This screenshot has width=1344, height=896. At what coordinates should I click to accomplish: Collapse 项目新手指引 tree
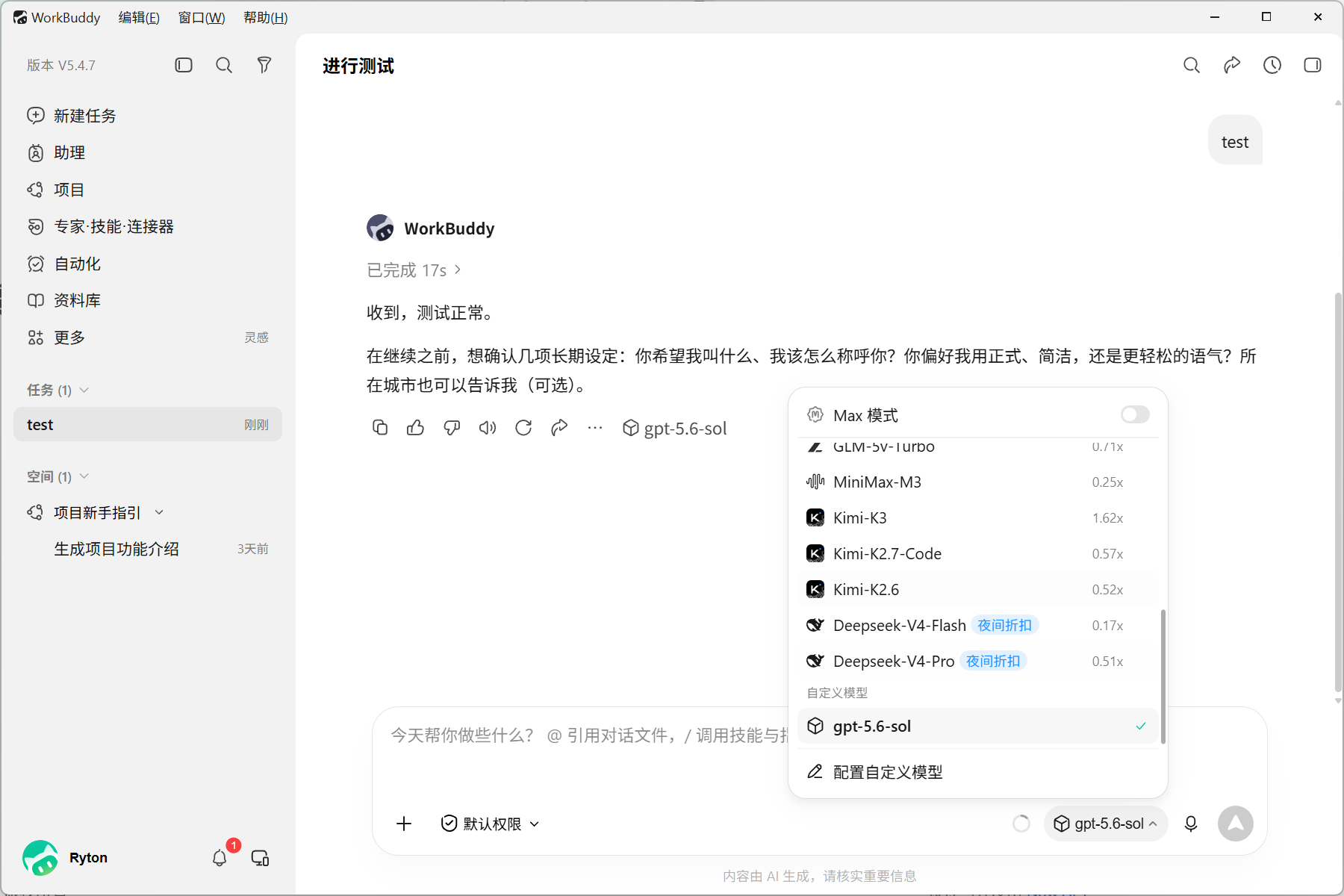point(159,512)
